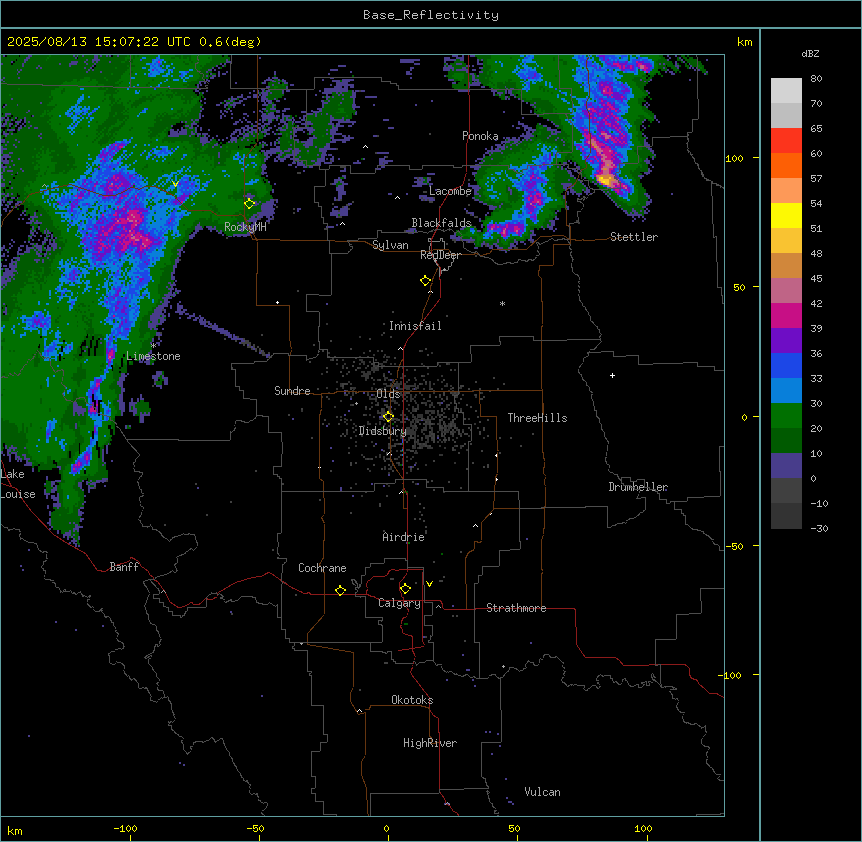The width and height of the screenshot is (862, 842).
Task: Click the yellow diamond marker beside RockyMH
Action: [250, 203]
